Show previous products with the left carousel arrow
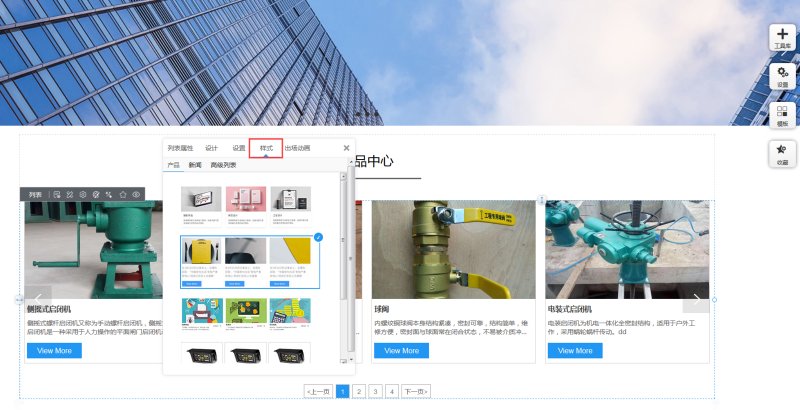The width and height of the screenshot is (800, 410). pyautogui.click(x=38, y=299)
